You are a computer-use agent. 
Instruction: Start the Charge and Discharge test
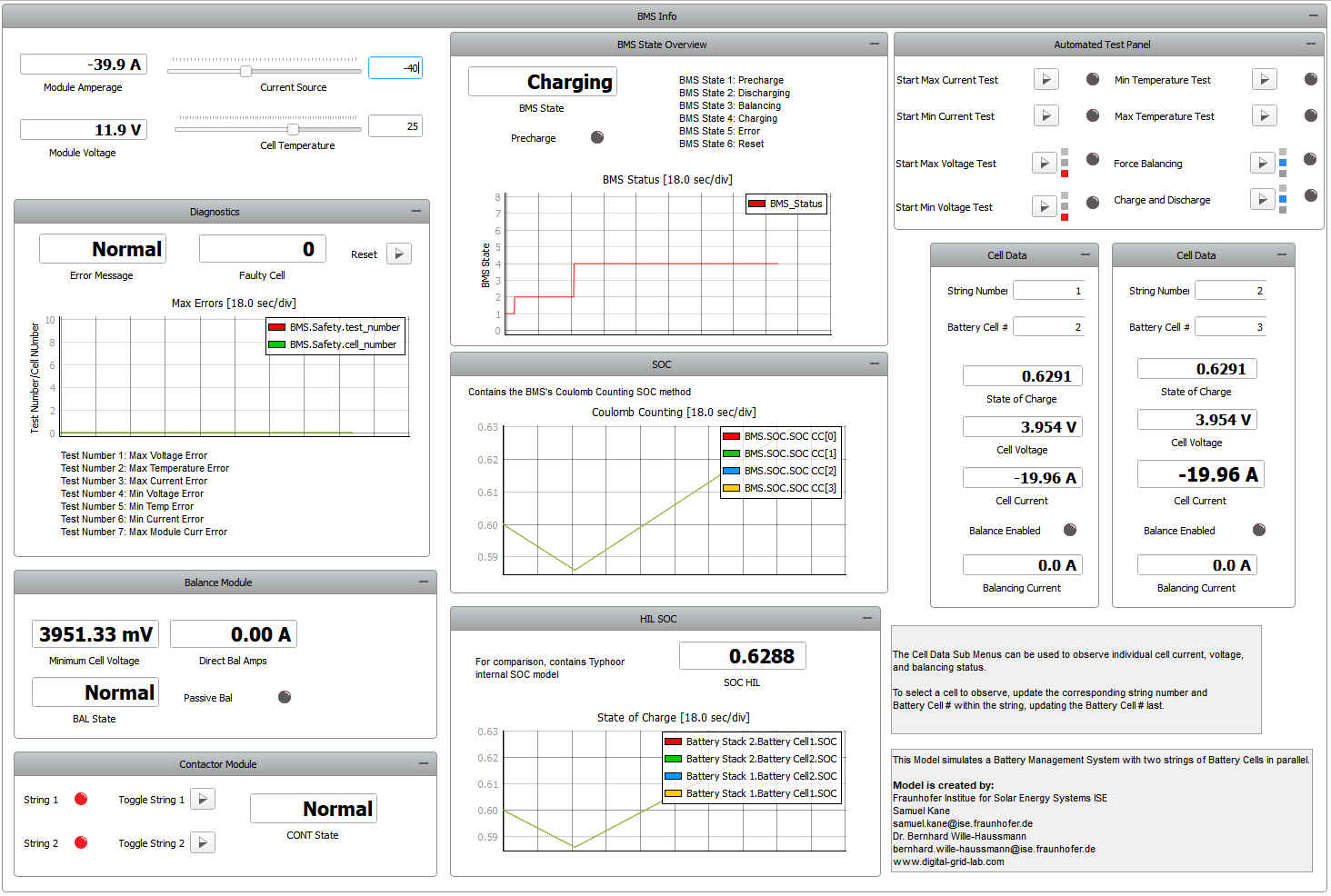click(1262, 200)
